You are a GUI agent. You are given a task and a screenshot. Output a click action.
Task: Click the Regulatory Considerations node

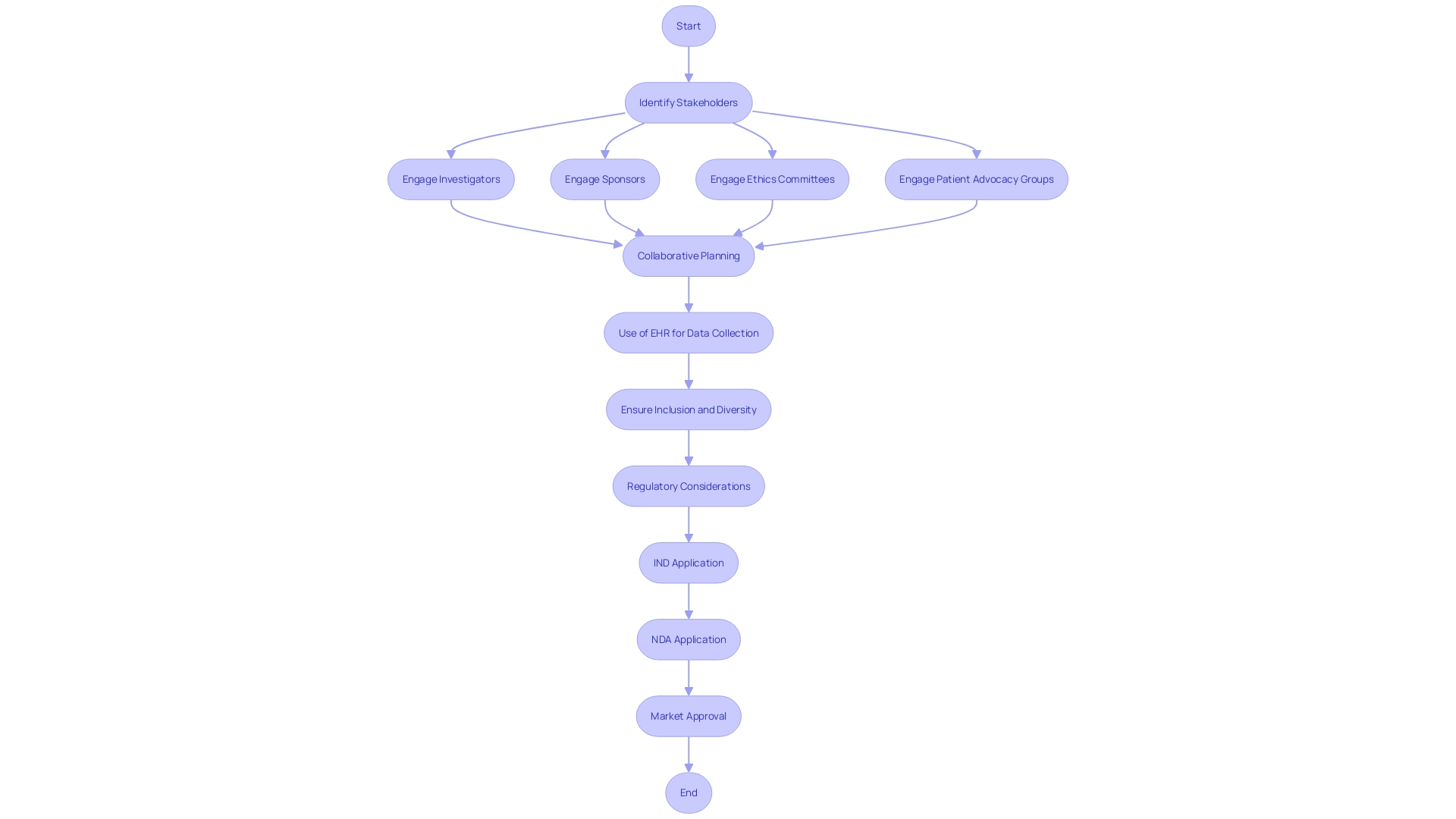click(x=688, y=485)
